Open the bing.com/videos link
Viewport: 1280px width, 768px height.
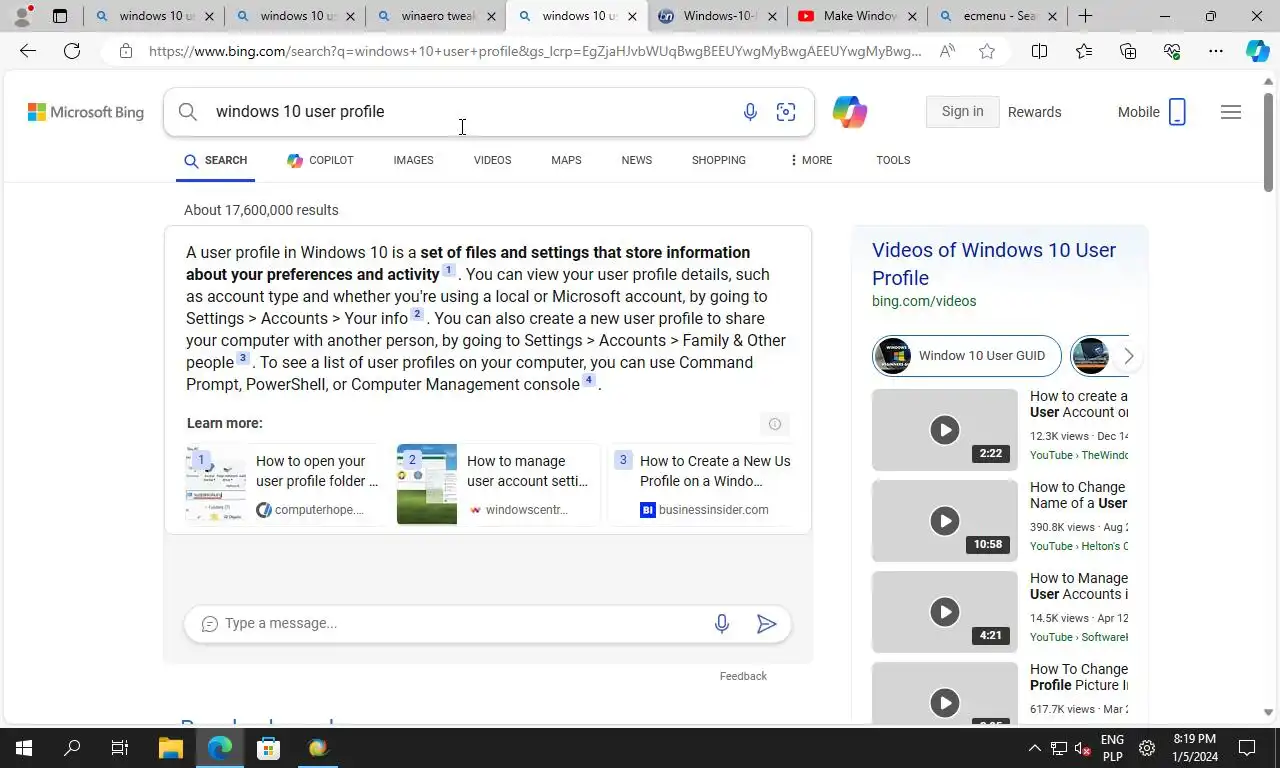click(924, 301)
